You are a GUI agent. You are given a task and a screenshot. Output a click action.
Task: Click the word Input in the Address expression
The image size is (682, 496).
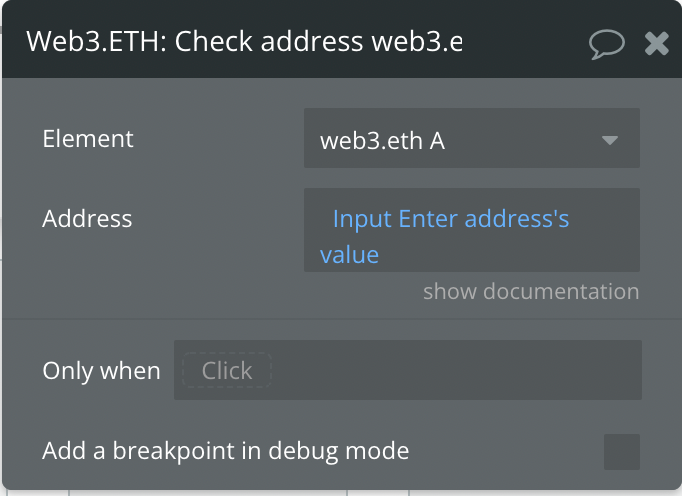coord(362,218)
